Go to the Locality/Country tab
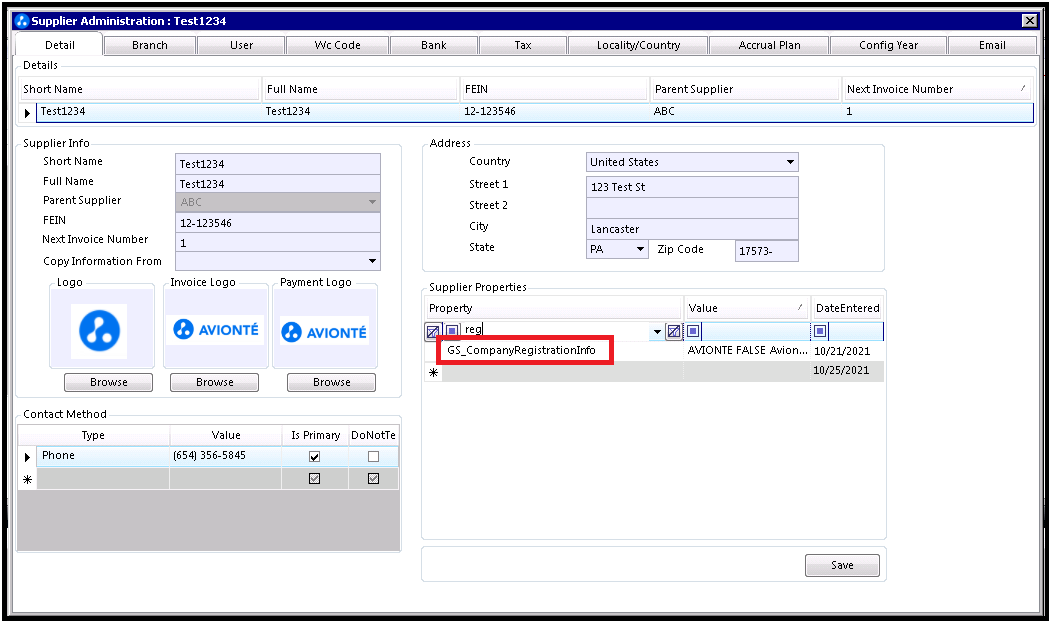The height and width of the screenshot is (621, 1049). coord(638,45)
